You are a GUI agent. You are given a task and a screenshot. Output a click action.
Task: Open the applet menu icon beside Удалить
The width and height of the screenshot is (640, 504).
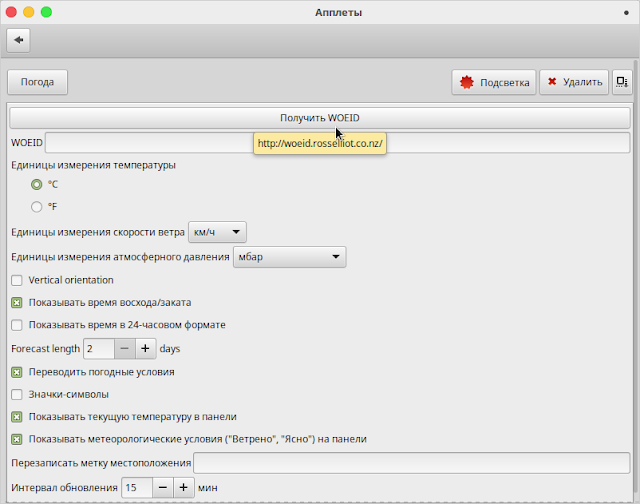pyautogui.click(x=622, y=82)
